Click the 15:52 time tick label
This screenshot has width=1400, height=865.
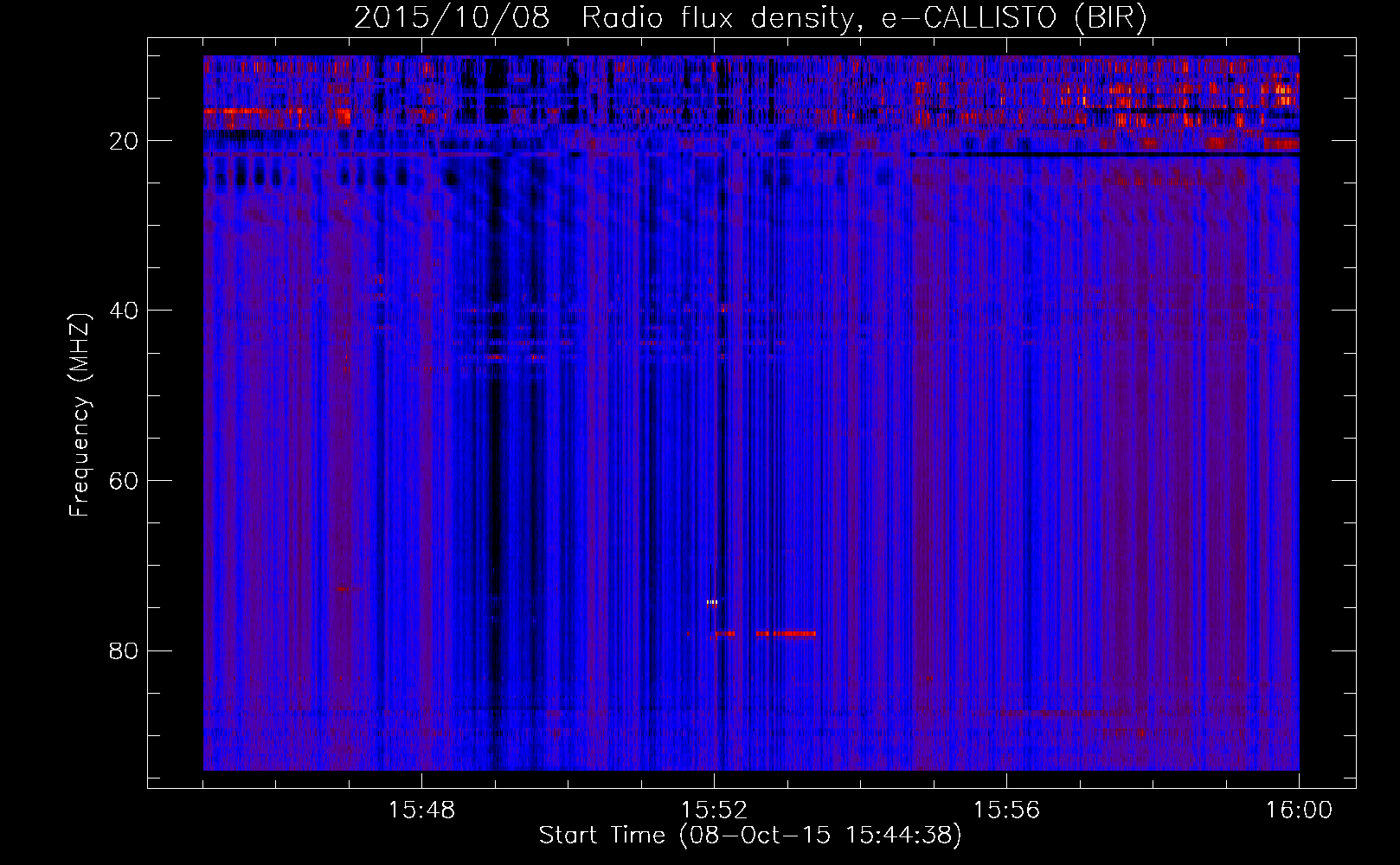tap(714, 811)
